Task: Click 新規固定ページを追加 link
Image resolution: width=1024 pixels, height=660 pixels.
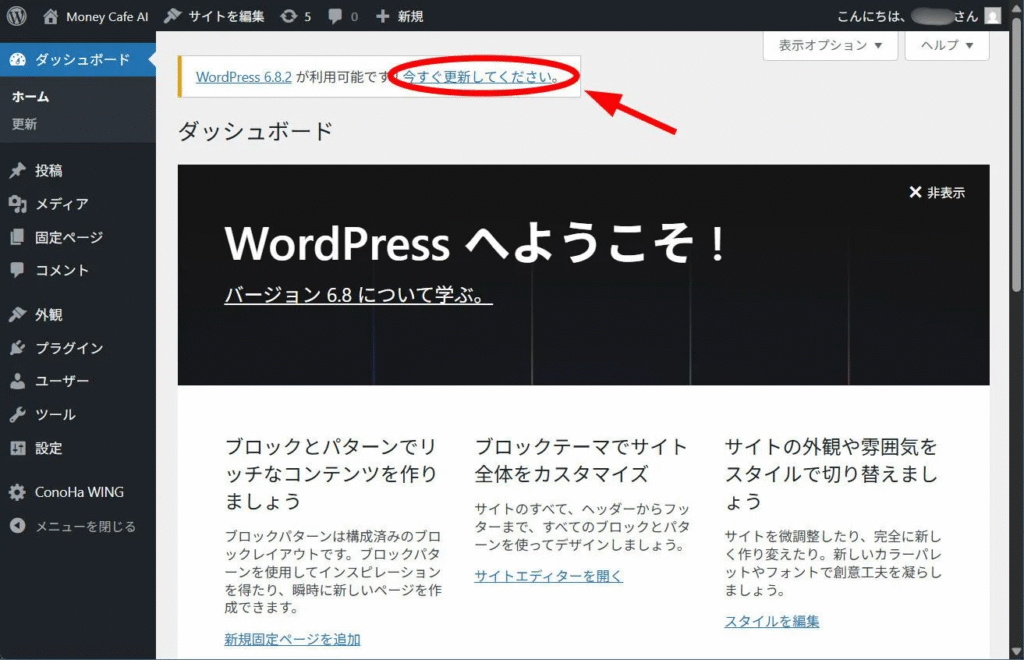Action: coord(292,639)
